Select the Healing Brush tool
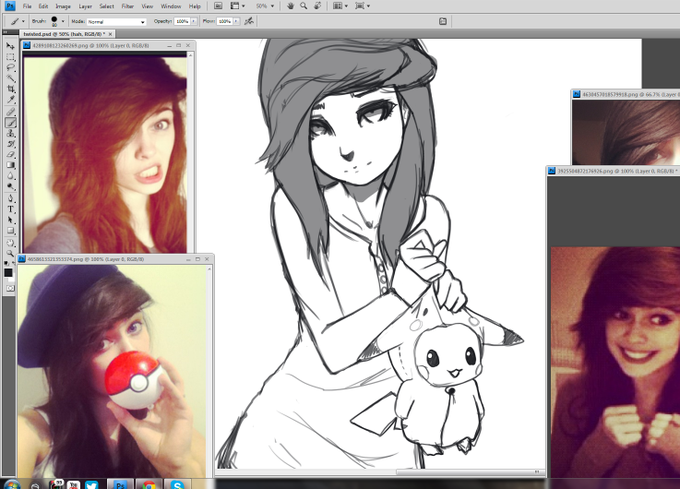 [10, 112]
